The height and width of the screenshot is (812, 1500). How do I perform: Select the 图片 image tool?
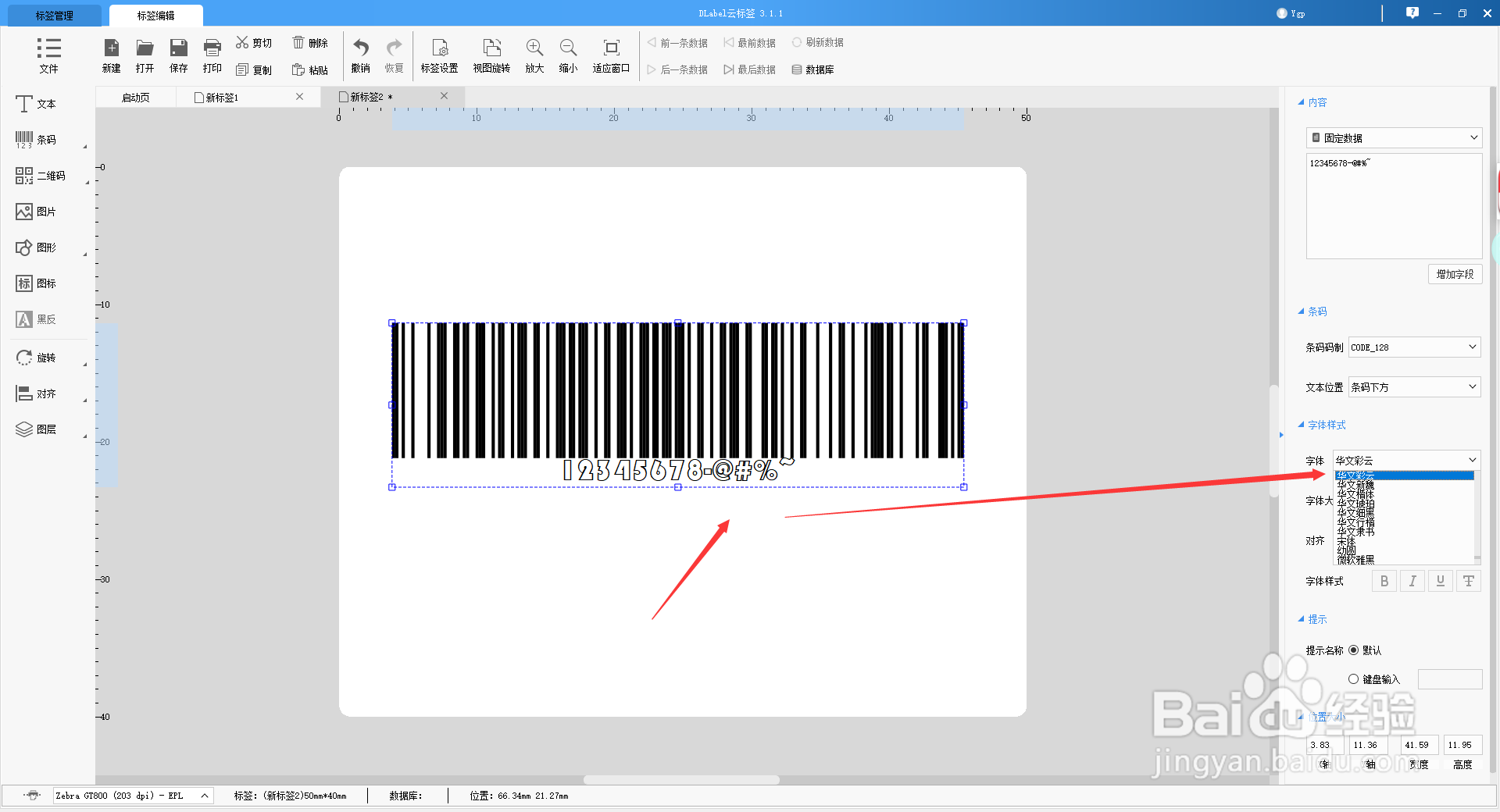tap(36, 212)
